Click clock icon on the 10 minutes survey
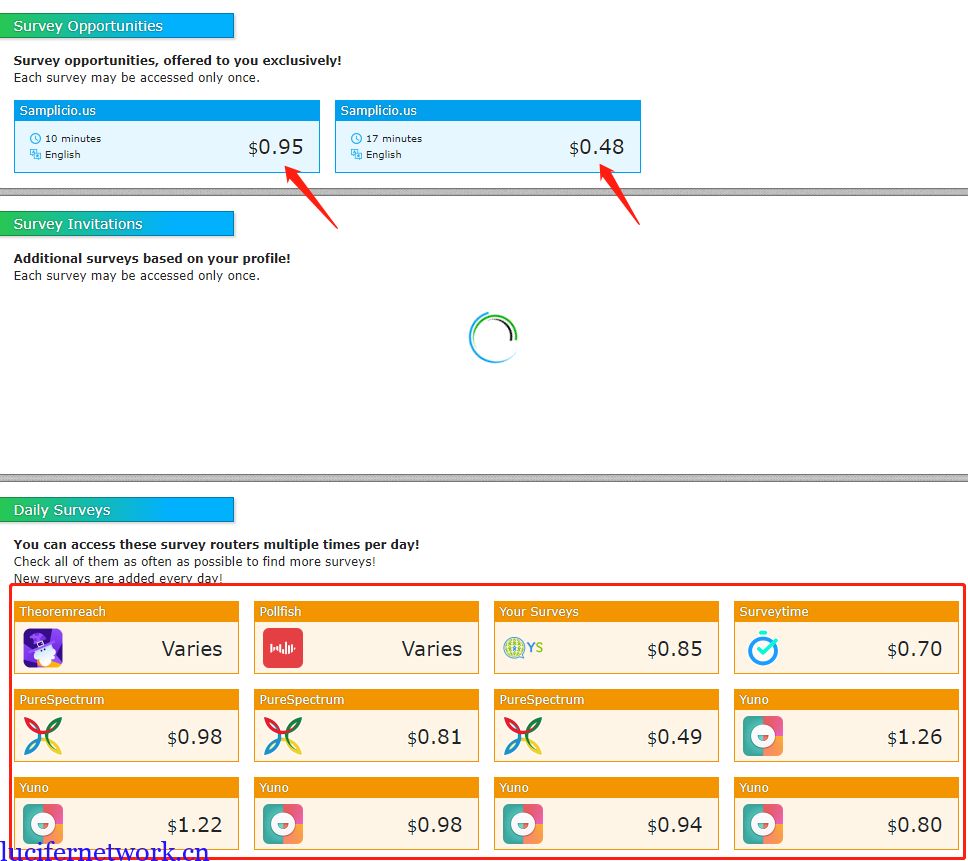The height and width of the screenshot is (861, 968). (x=36, y=138)
